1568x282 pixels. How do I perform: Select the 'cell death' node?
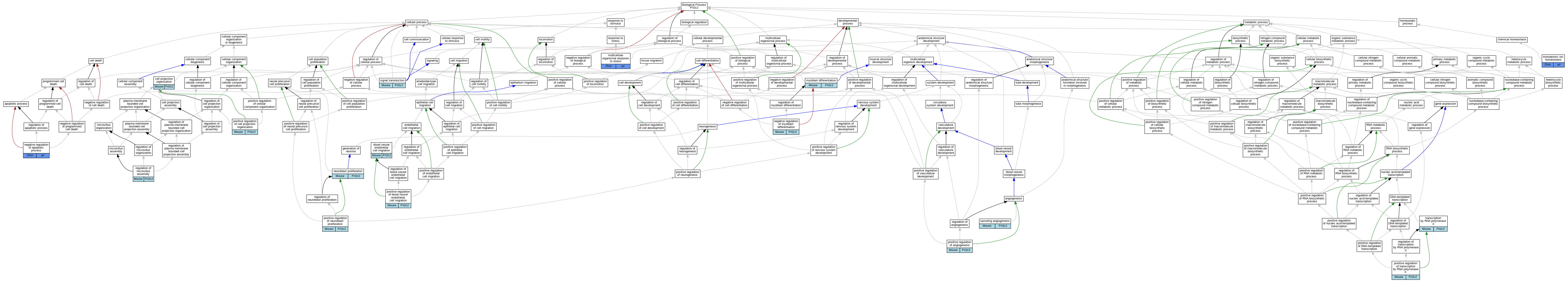pos(96,61)
